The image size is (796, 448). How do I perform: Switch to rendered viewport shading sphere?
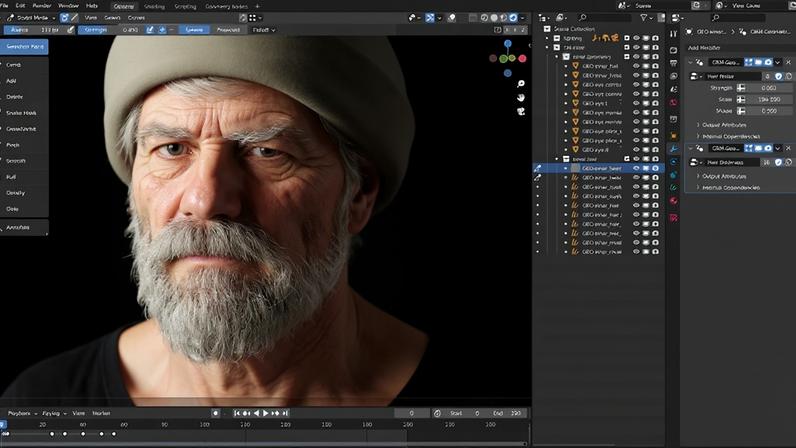click(x=513, y=18)
